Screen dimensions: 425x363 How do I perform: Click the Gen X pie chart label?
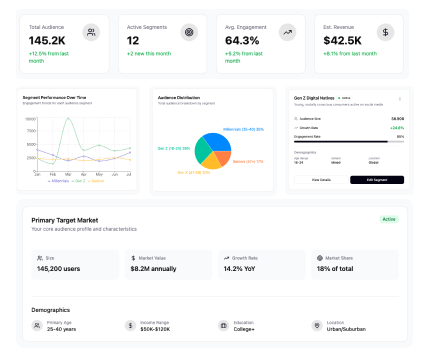(194, 173)
